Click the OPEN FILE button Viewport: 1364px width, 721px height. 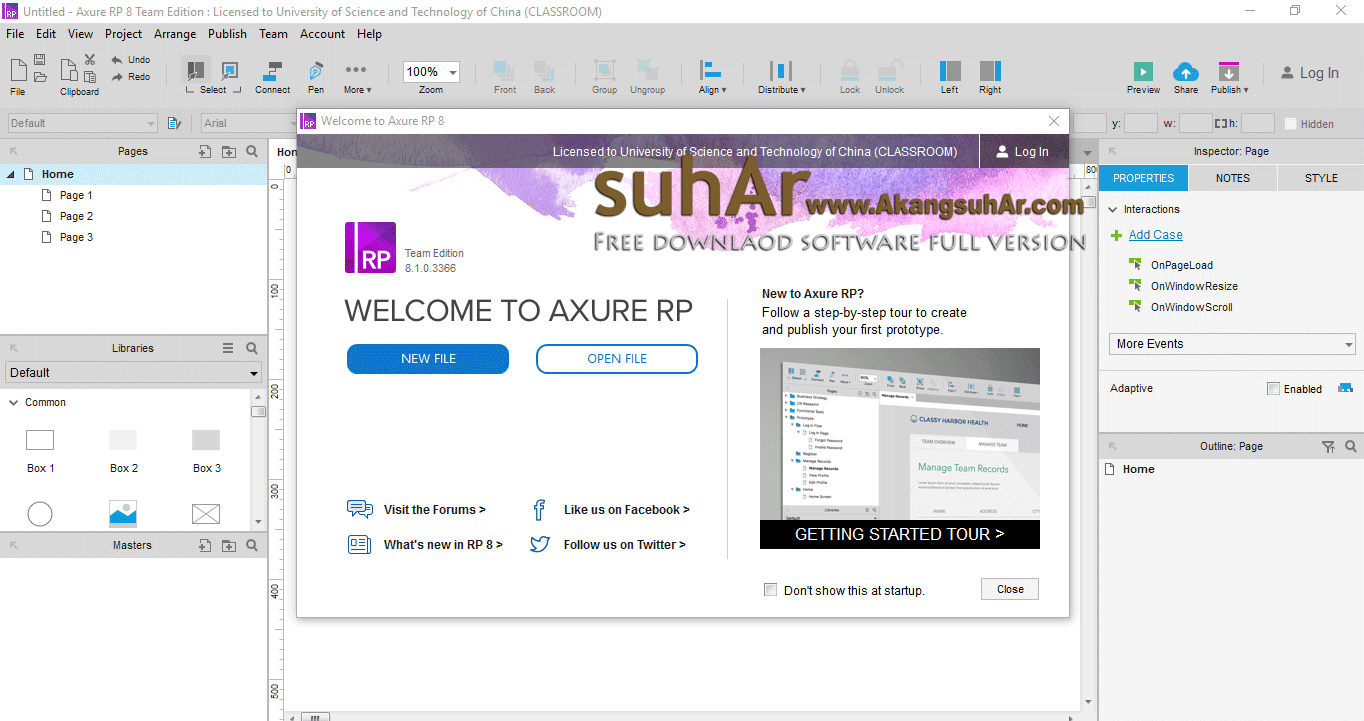(x=617, y=359)
